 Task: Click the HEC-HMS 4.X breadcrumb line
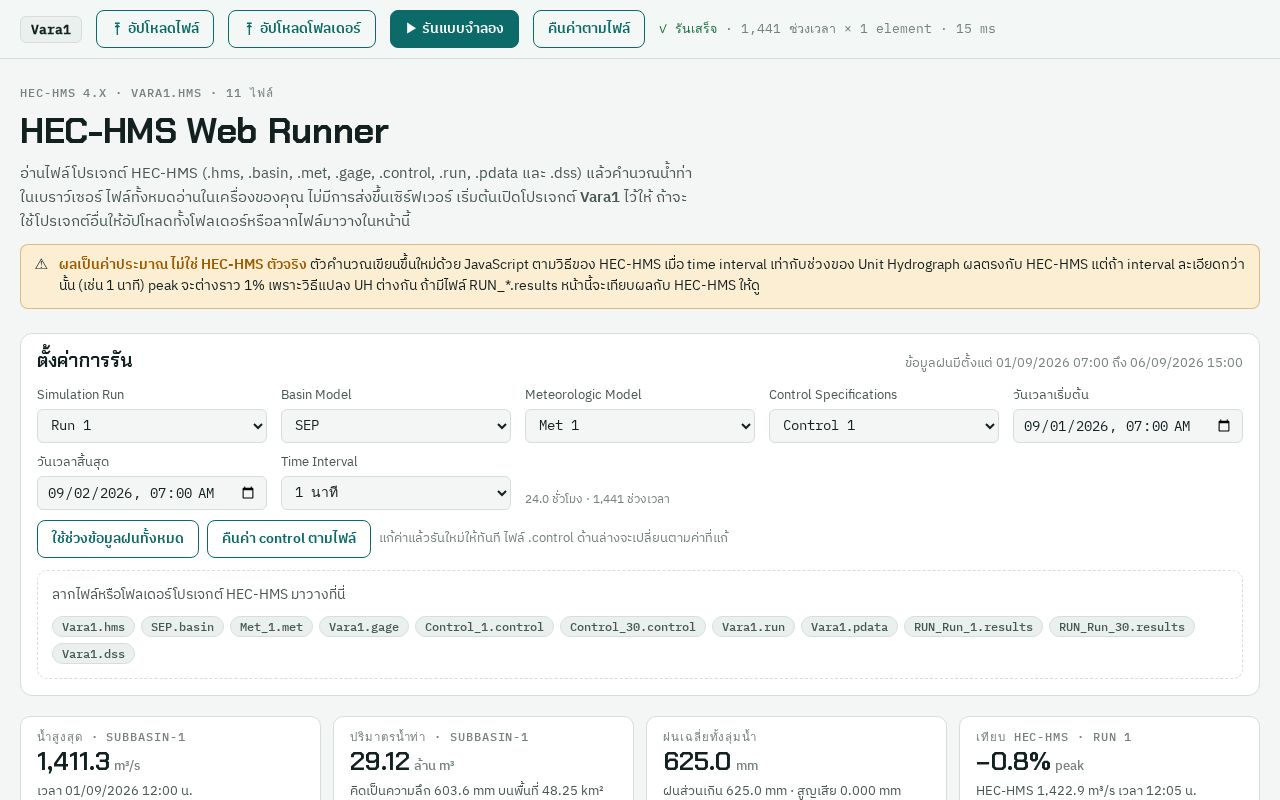point(147,93)
